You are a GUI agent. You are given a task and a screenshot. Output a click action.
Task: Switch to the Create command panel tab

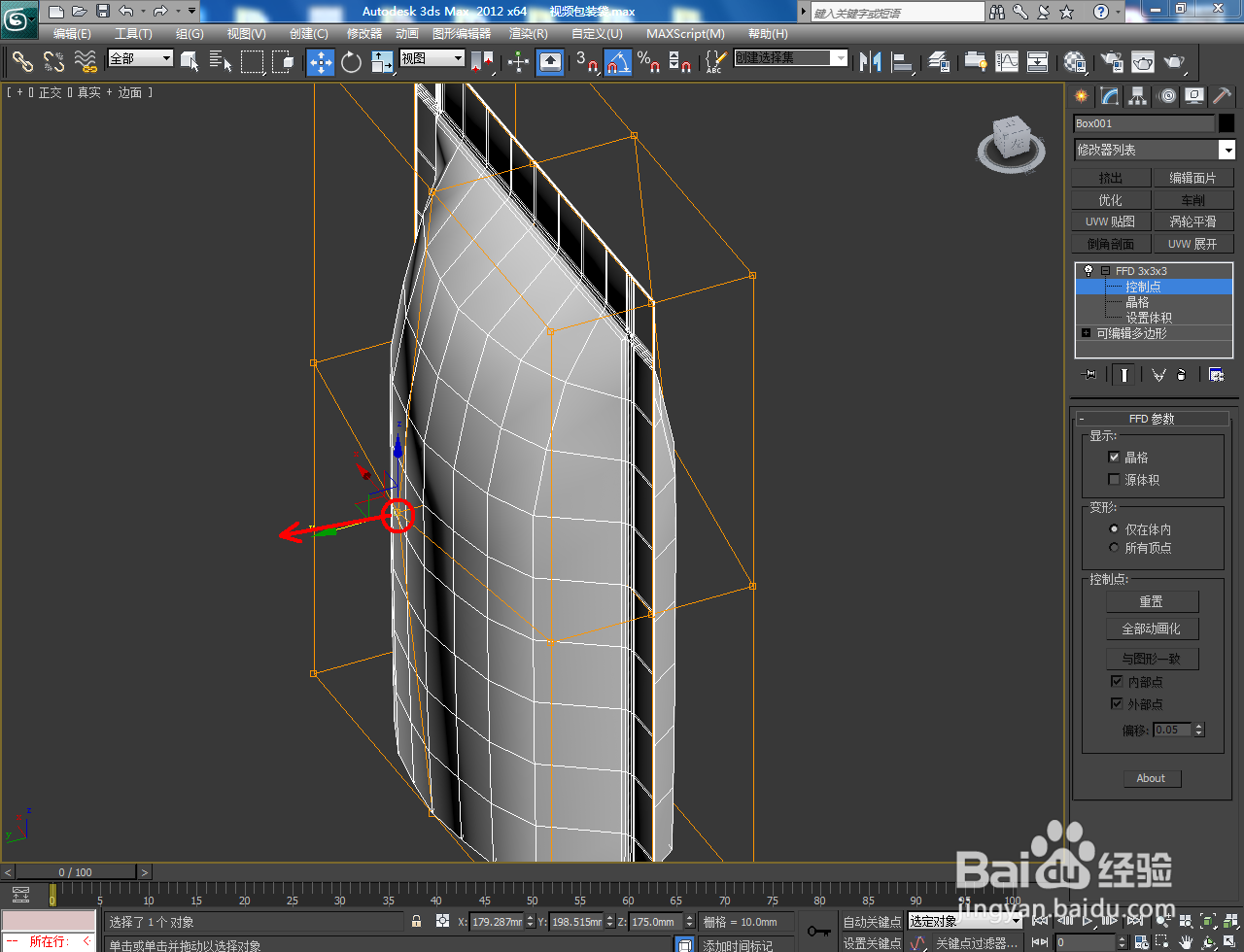point(1081,96)
